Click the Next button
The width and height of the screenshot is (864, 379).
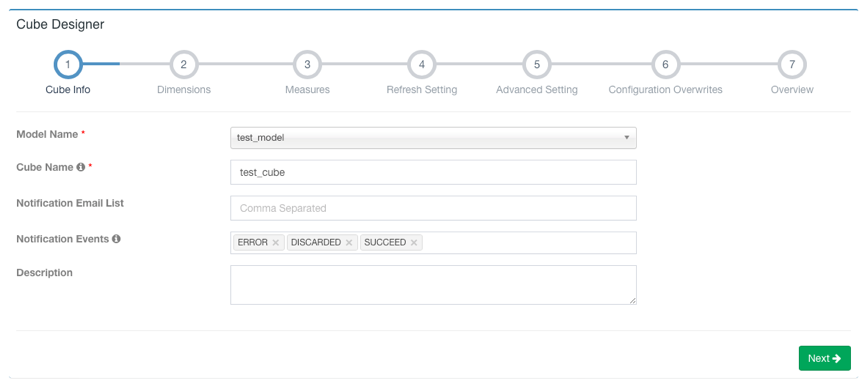824,358
